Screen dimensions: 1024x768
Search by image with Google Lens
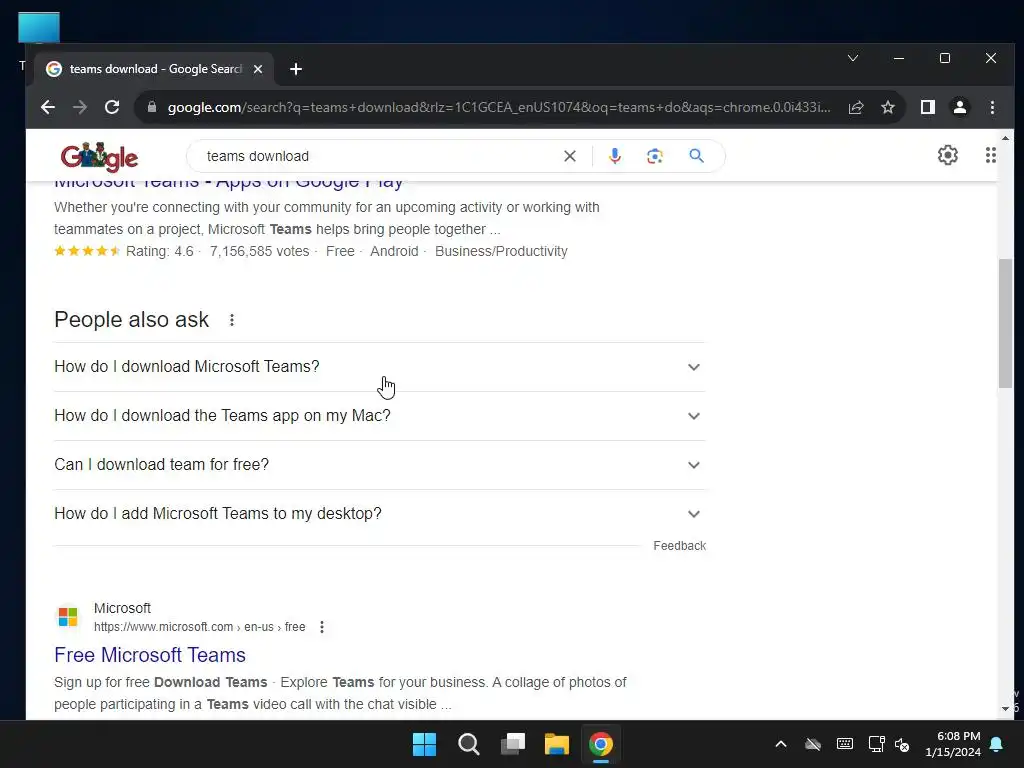click(654, 156)
